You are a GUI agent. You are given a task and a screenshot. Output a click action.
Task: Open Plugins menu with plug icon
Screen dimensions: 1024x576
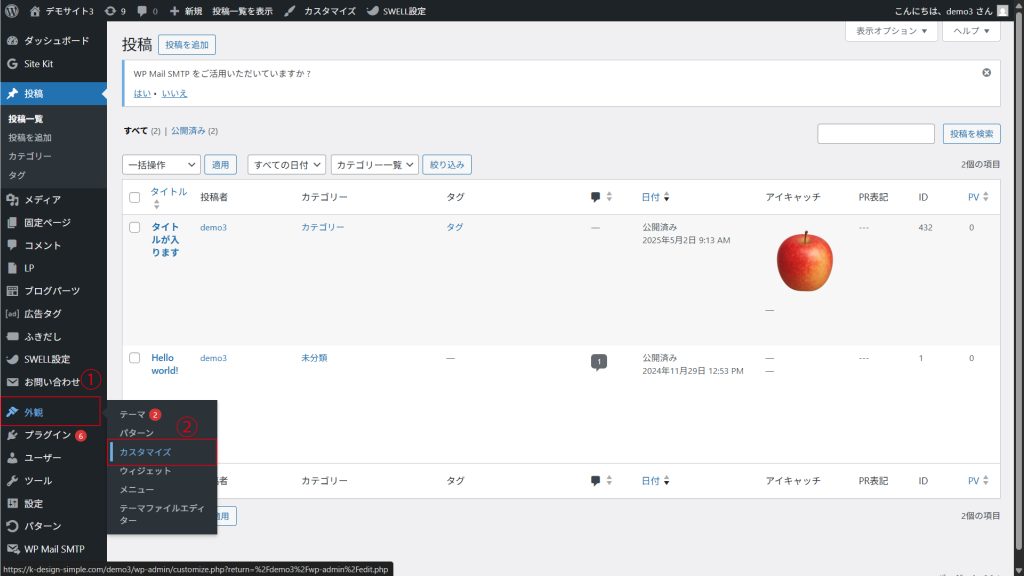(x=12, y=435)
